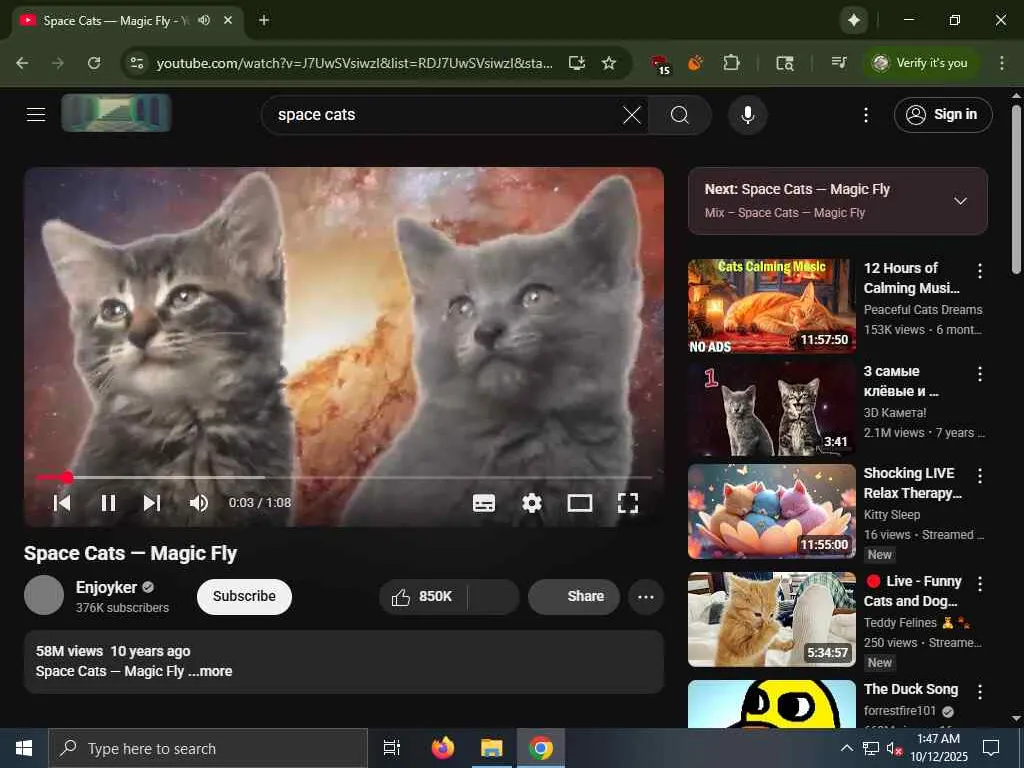The height and width of the screenshot is (768, 1024).
Task: Click the magnifying glass search button
Action: (x=680, y=115)
